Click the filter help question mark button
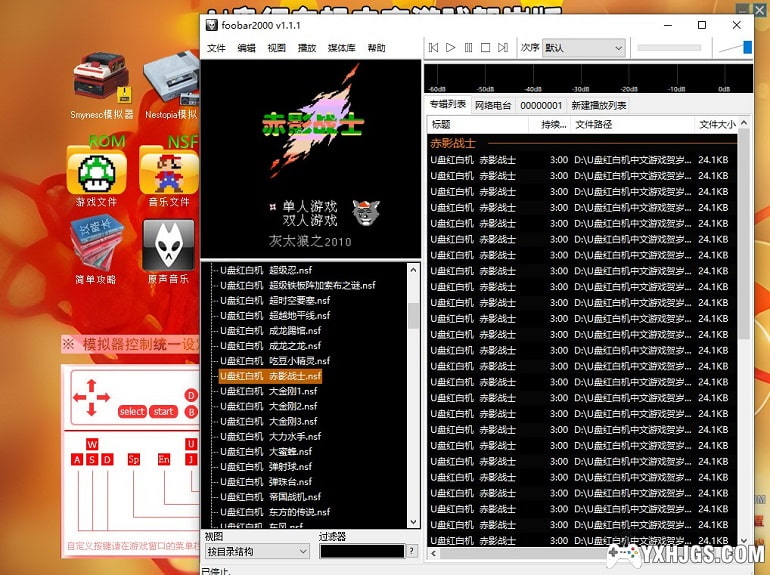This screenshot has width=770, height=575. (x=411, y=551)
